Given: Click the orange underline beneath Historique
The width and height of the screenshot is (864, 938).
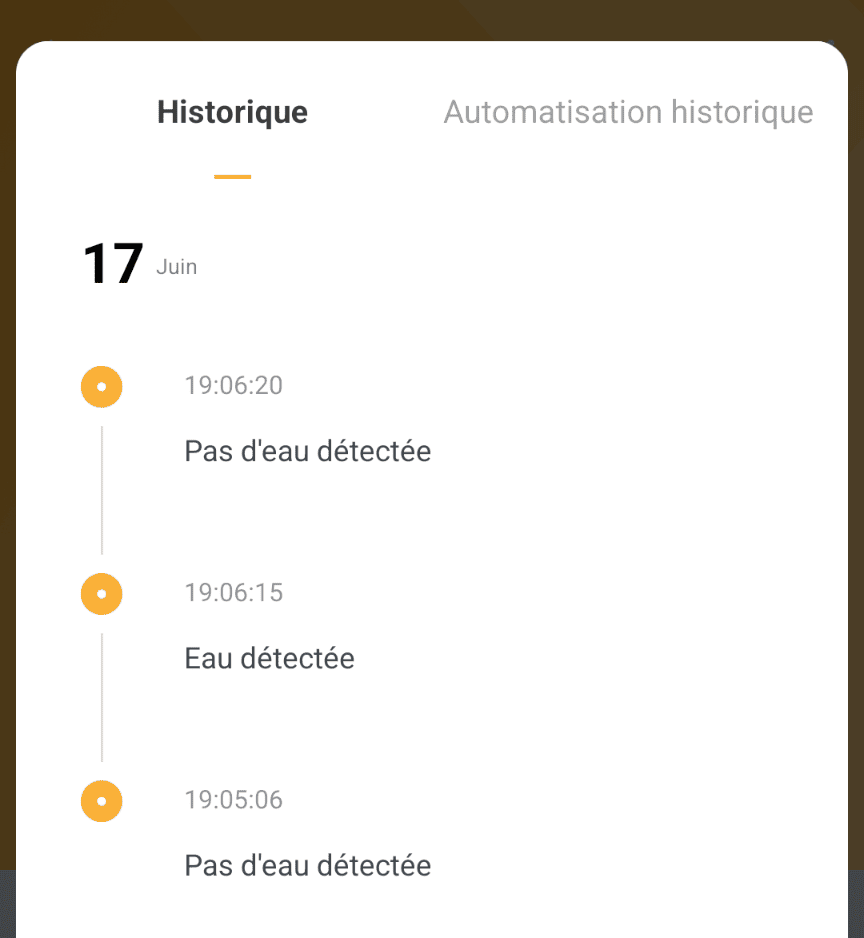Looking at the screenshot, I should (233, 176).
